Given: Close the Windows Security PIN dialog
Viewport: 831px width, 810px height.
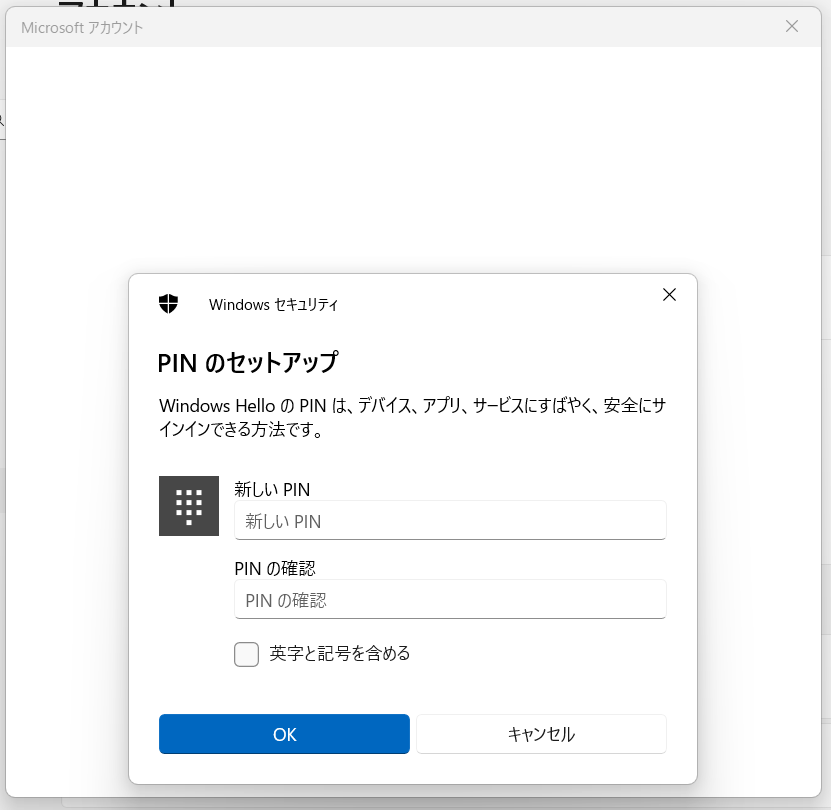Looking at the screenshot, I should click(x=669, y=294).
